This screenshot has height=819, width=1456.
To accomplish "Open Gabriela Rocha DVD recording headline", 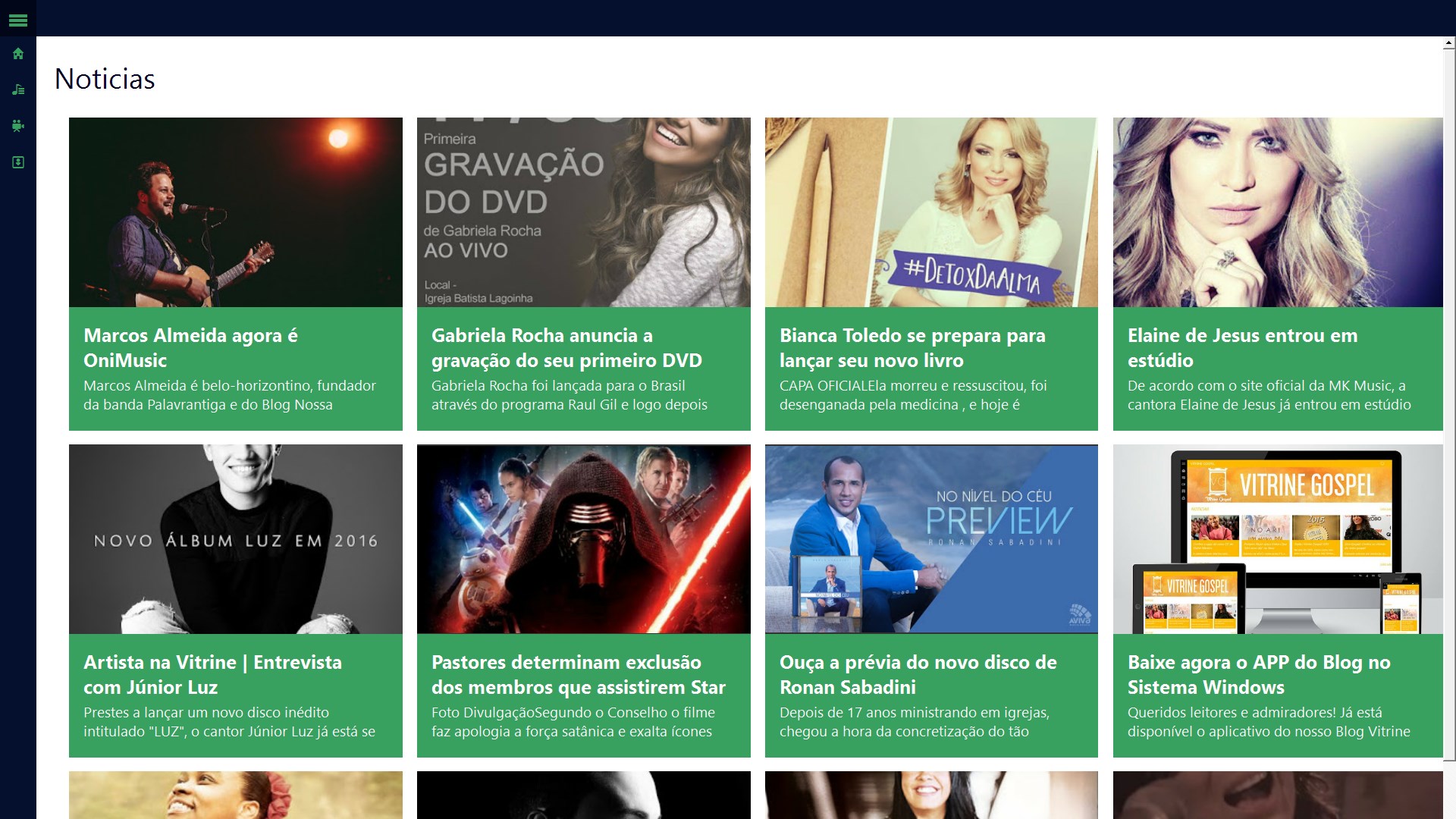I will tap(566, 347).
